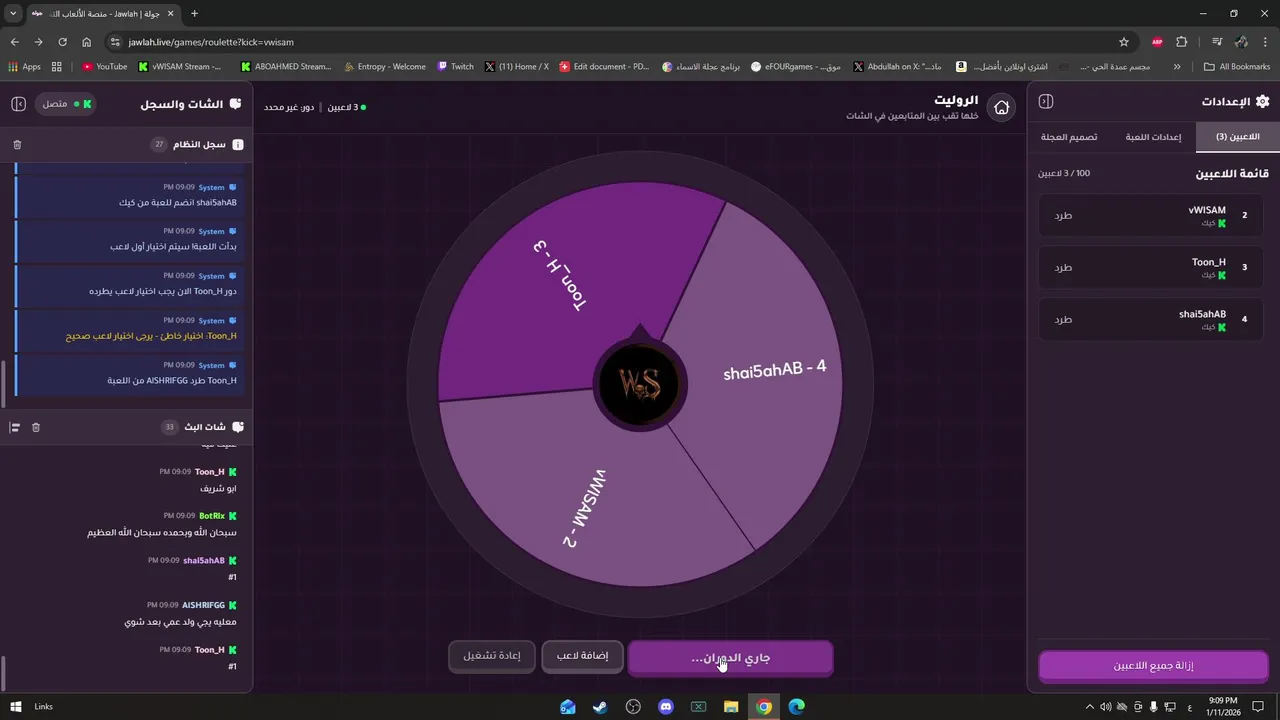
Task: Click the stream chat layout icon
Action: [15, 427]
